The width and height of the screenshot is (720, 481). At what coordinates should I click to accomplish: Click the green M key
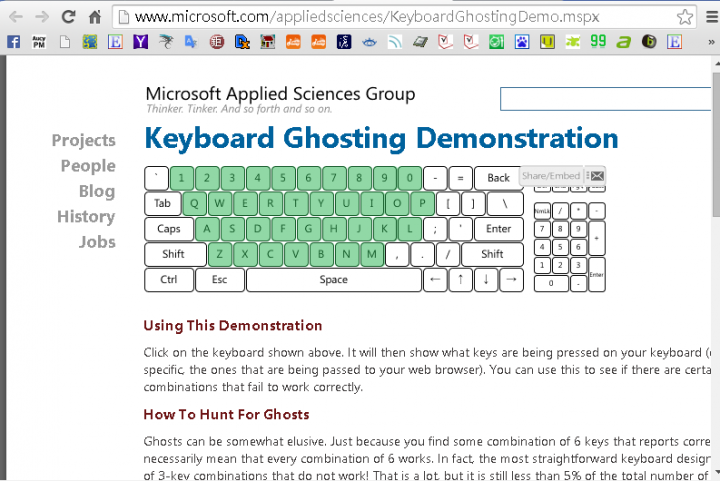[x=372, y=254]
